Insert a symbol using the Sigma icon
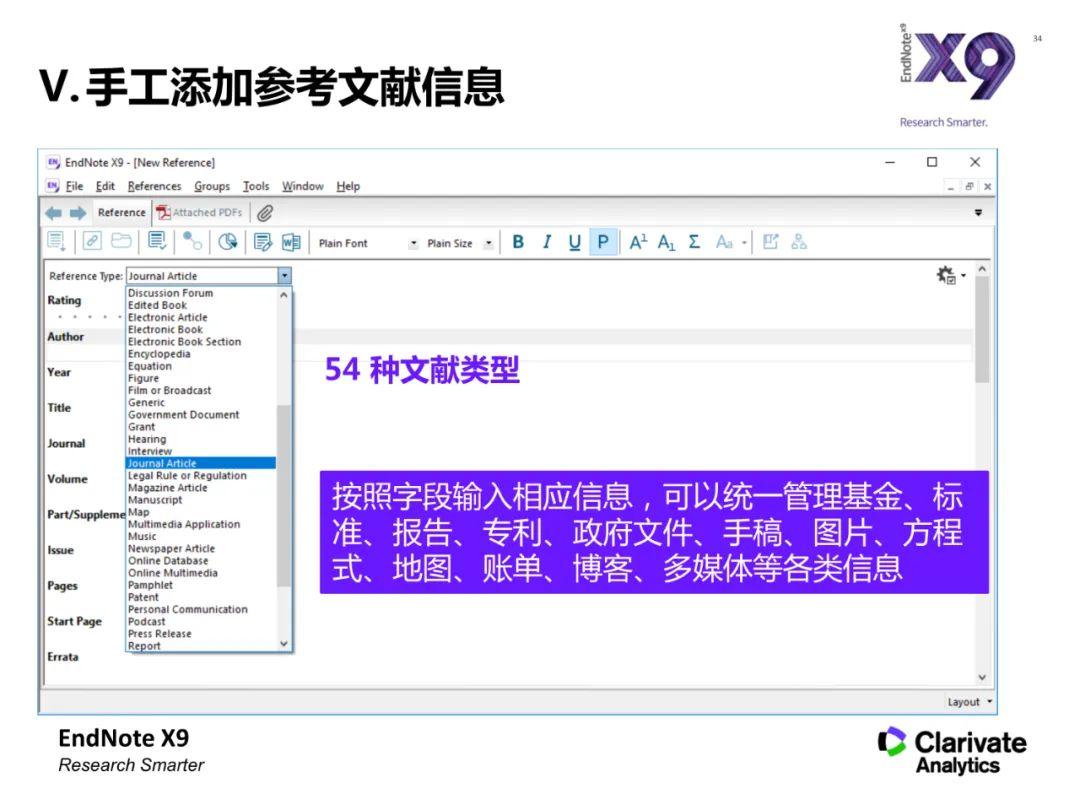 [x=693, y=242]
